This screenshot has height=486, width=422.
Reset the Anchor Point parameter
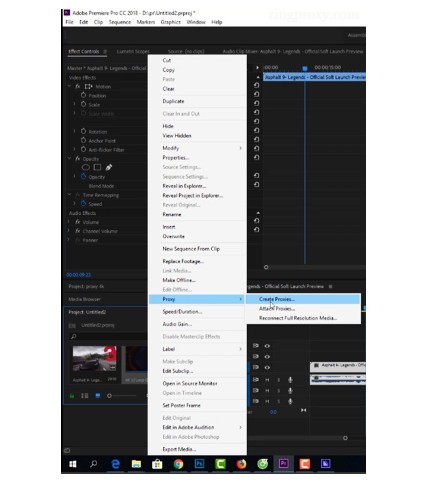click(256, 139)
